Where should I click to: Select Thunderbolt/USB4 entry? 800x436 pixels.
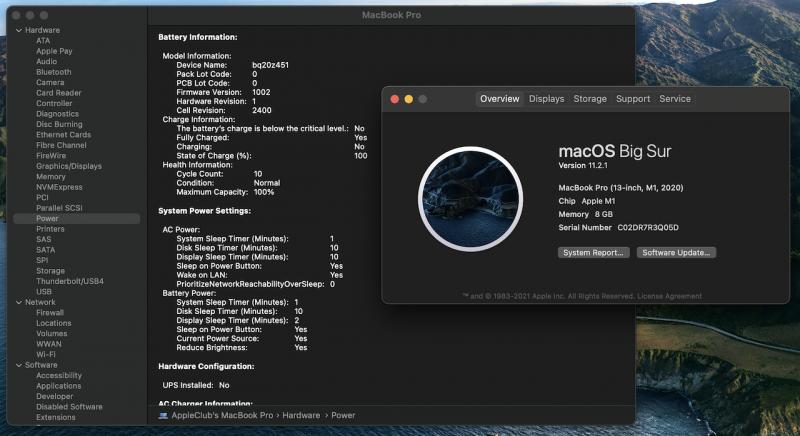coord(70,281)
